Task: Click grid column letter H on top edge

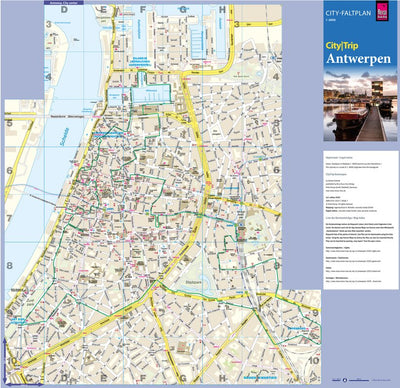Action: coord(222,9)
